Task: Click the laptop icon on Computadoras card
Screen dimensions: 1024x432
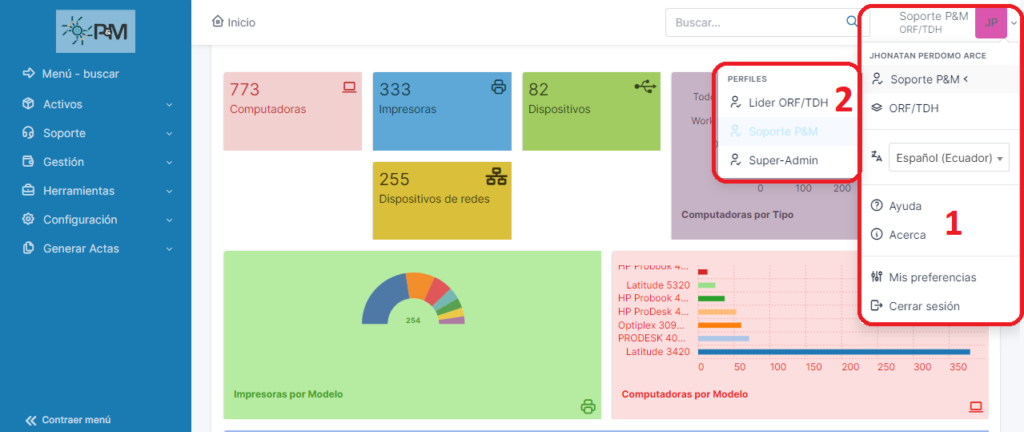Action: (349, 88)
